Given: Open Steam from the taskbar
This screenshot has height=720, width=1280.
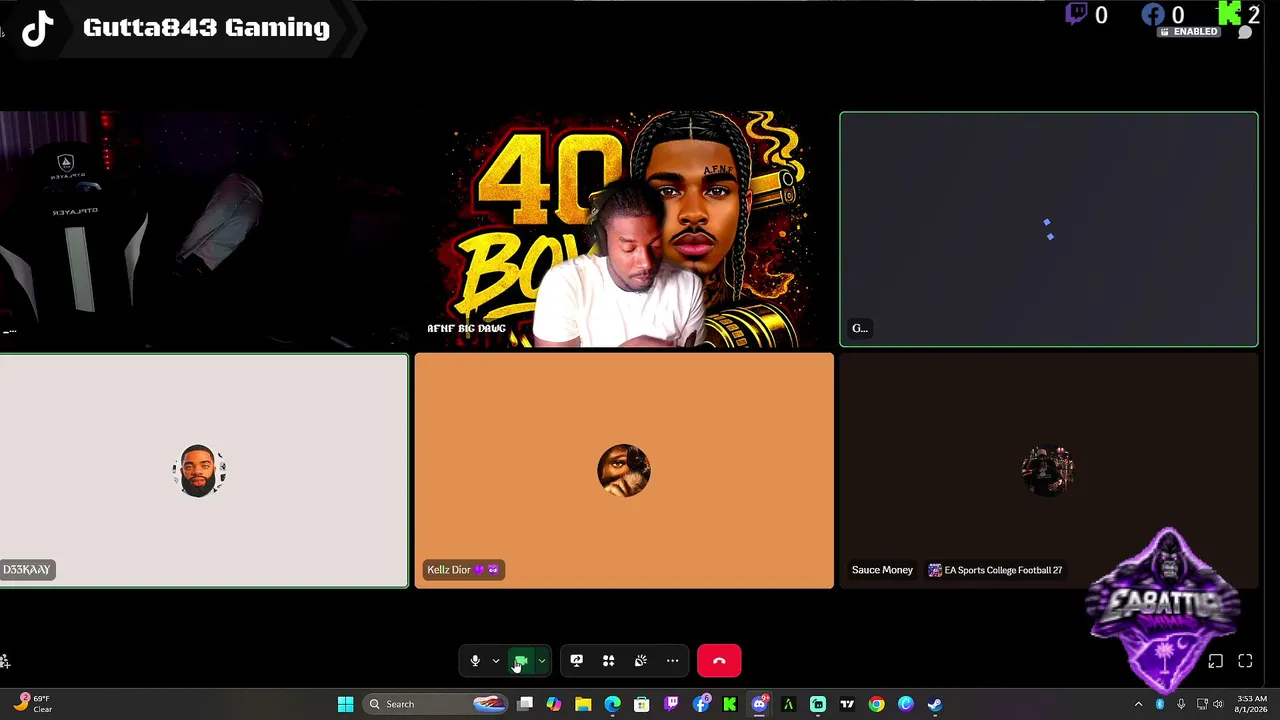Looking at the screenshot, I should [x=934, y=704].
